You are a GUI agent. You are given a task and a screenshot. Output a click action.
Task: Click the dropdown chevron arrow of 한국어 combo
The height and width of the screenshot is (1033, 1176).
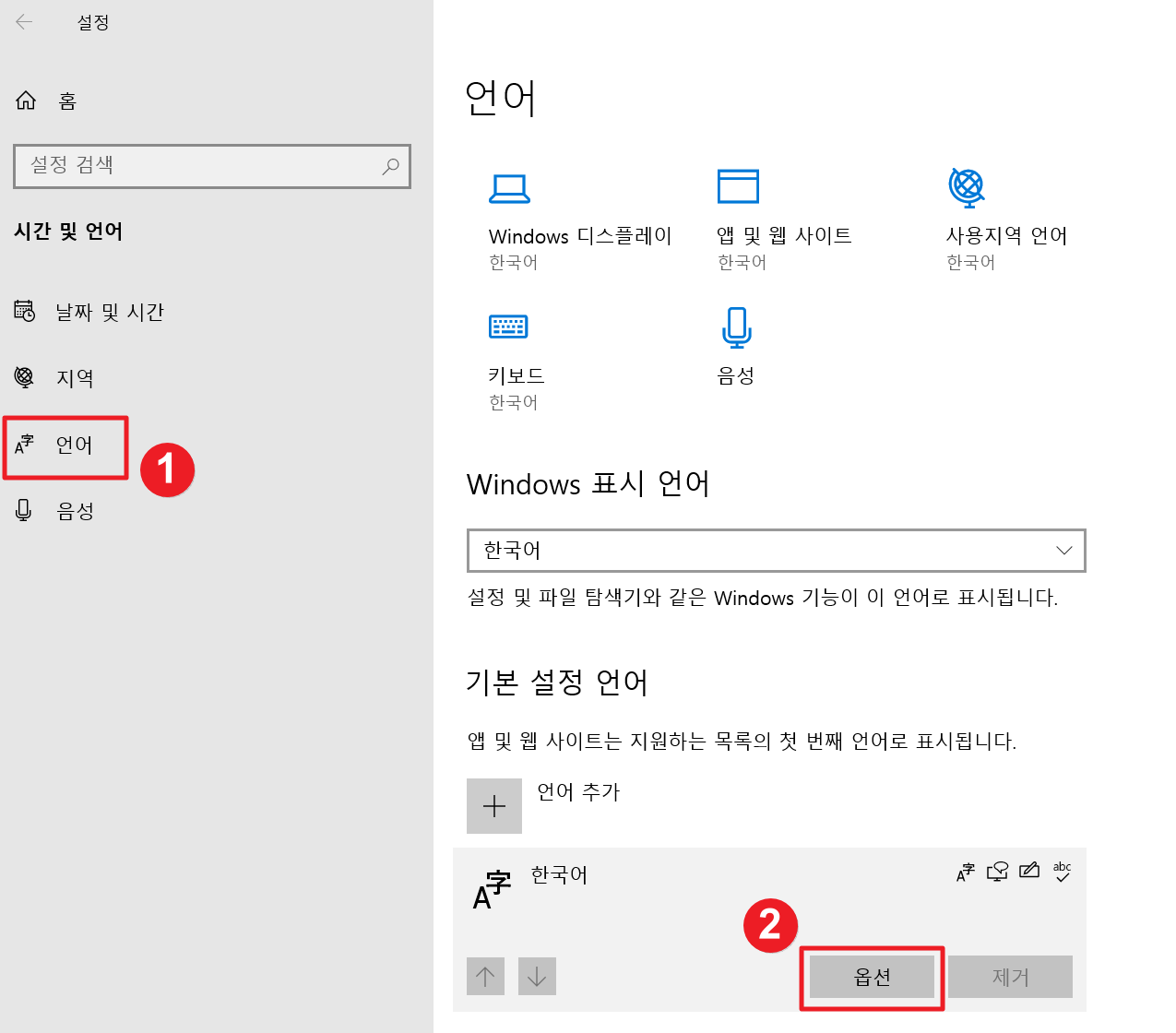pyautogui.click(x=1063, y=551)
